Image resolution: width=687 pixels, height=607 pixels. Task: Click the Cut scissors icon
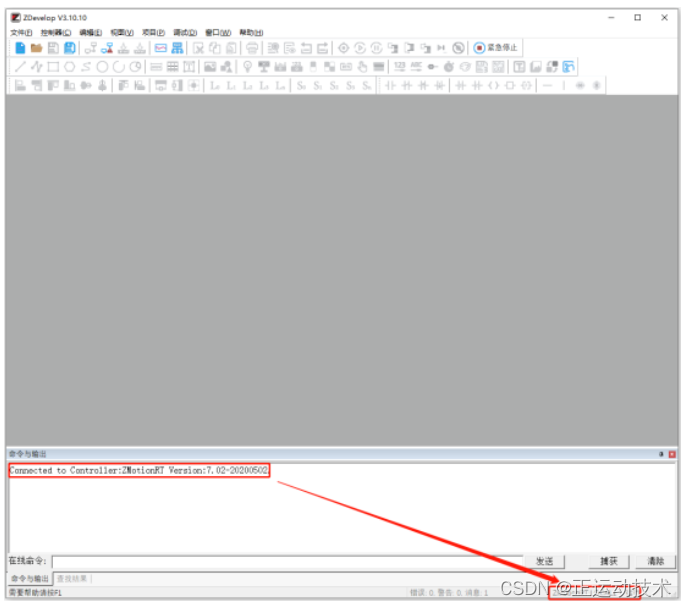tap(198, 48)
